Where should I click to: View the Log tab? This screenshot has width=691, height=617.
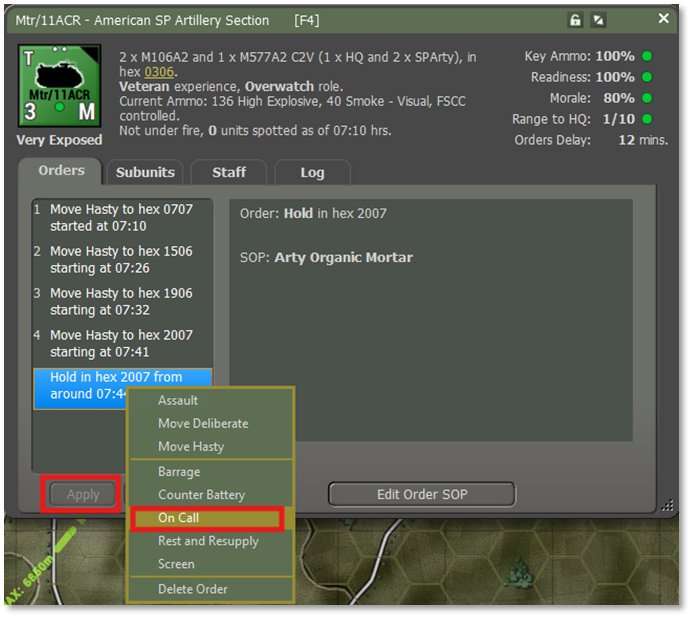[x=312, y=172]
